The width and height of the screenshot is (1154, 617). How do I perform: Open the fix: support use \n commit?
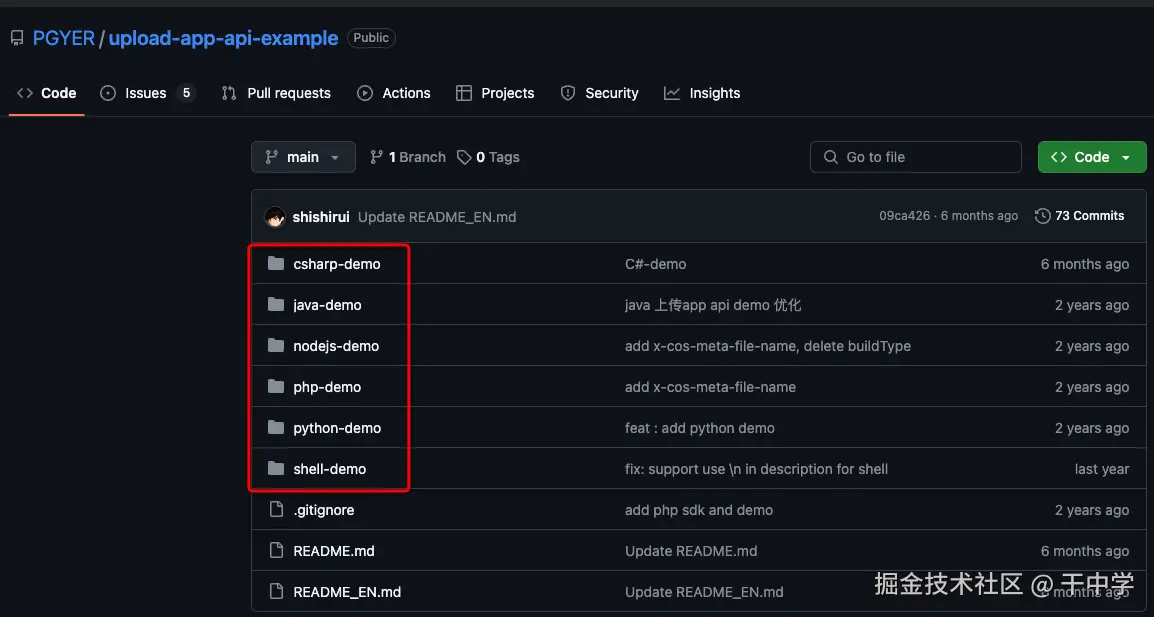click(x=756, y=469)
